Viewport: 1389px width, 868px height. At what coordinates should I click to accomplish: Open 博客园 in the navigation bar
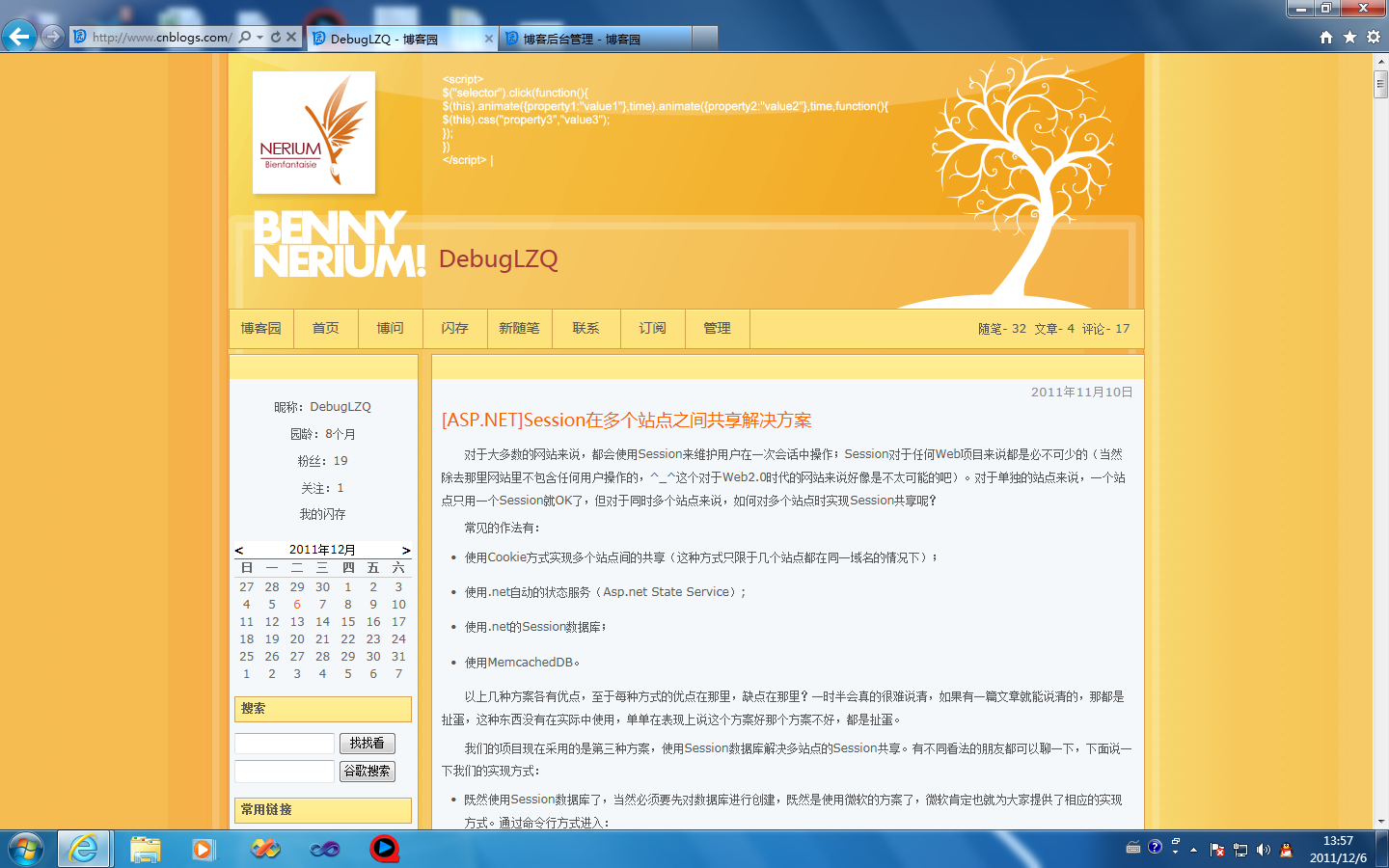pyautogui.click(x=261, y=328)
